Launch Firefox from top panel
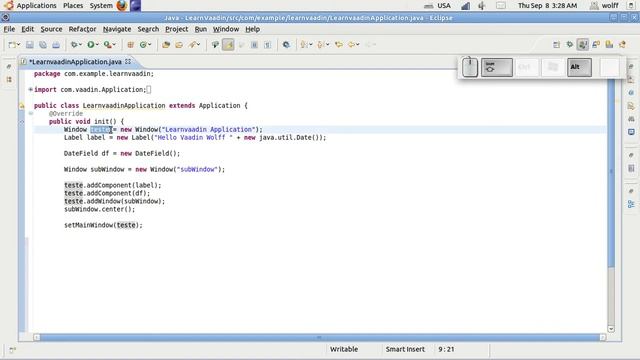 click(x=122, y=6)
